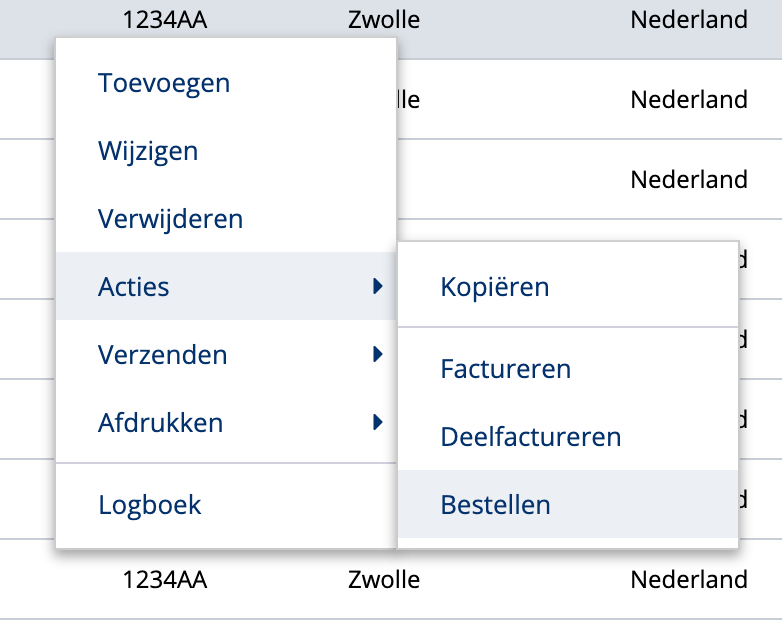Expand the Verzenden submenu arrow
This screenshot has width=782, height=624.
[x=377, y=354]
